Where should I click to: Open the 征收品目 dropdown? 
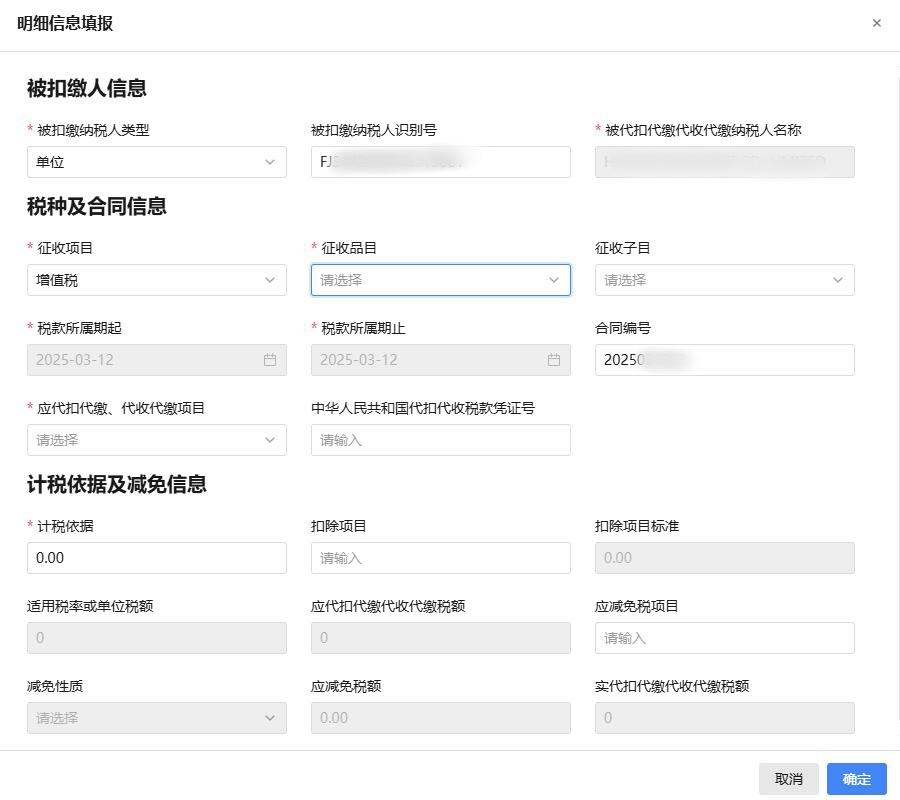[441, 280]
